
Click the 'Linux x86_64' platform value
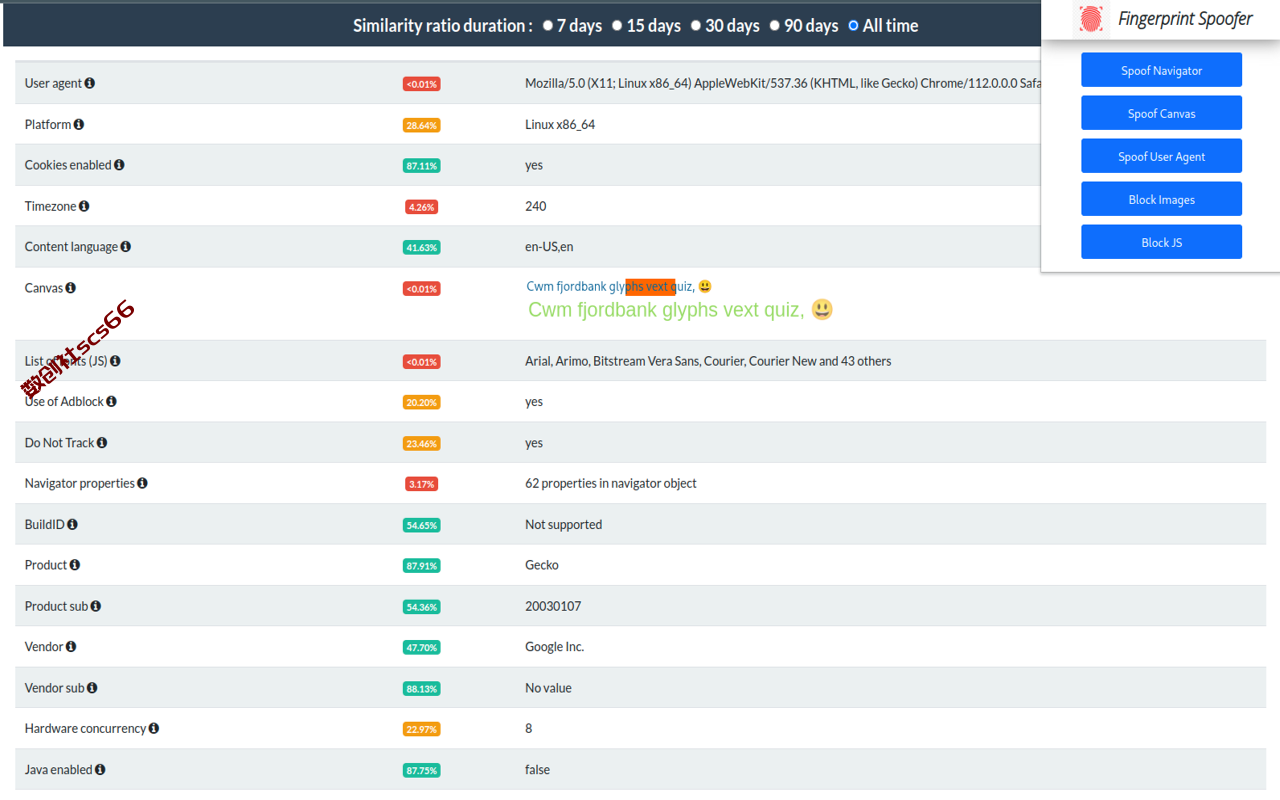pyautogui.click(x=560, y=124)
